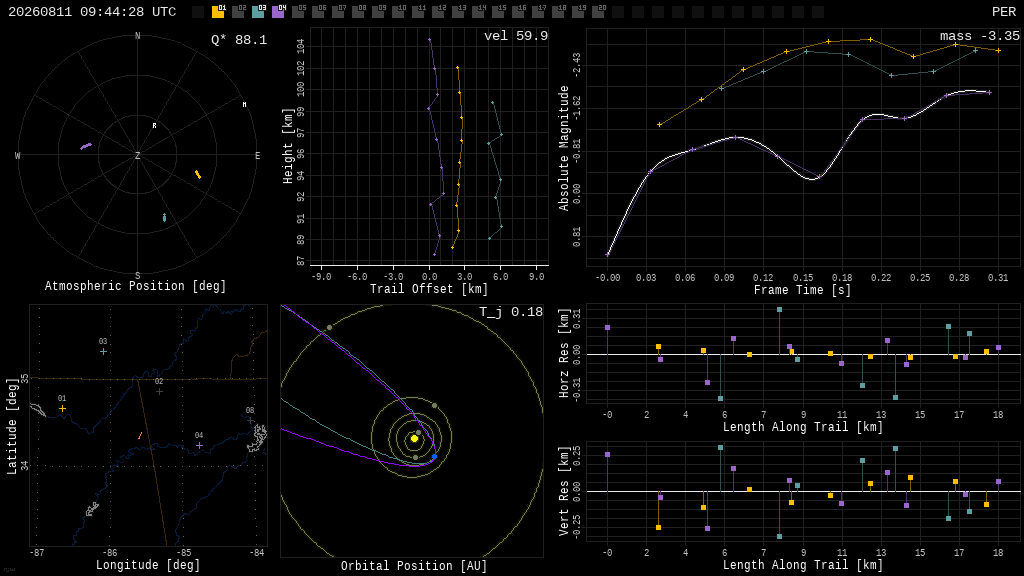
Task: Click the Trail Offset [km] axis label
Action: coord(429,289)
